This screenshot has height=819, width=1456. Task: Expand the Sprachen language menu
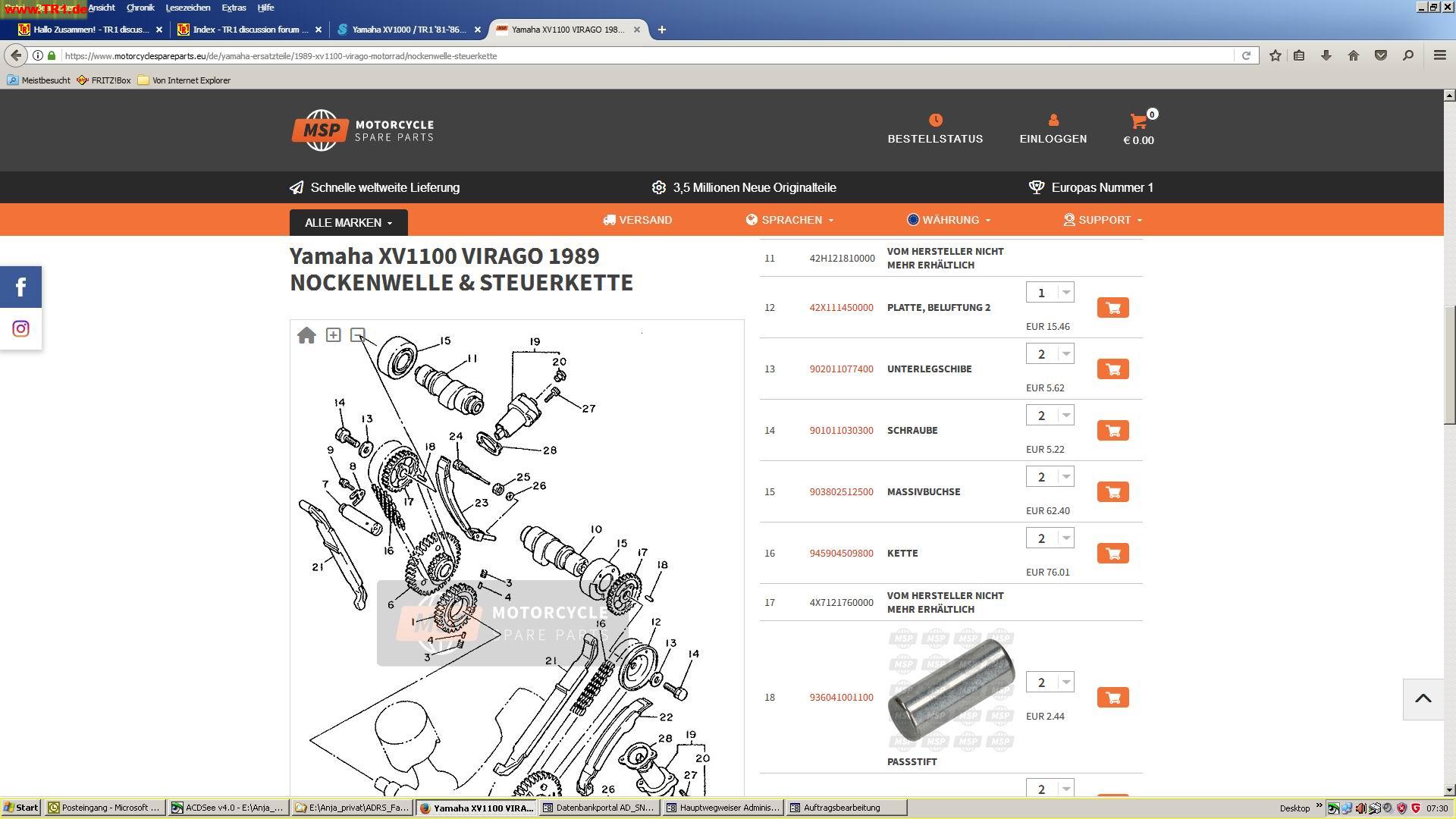point(789,220)
